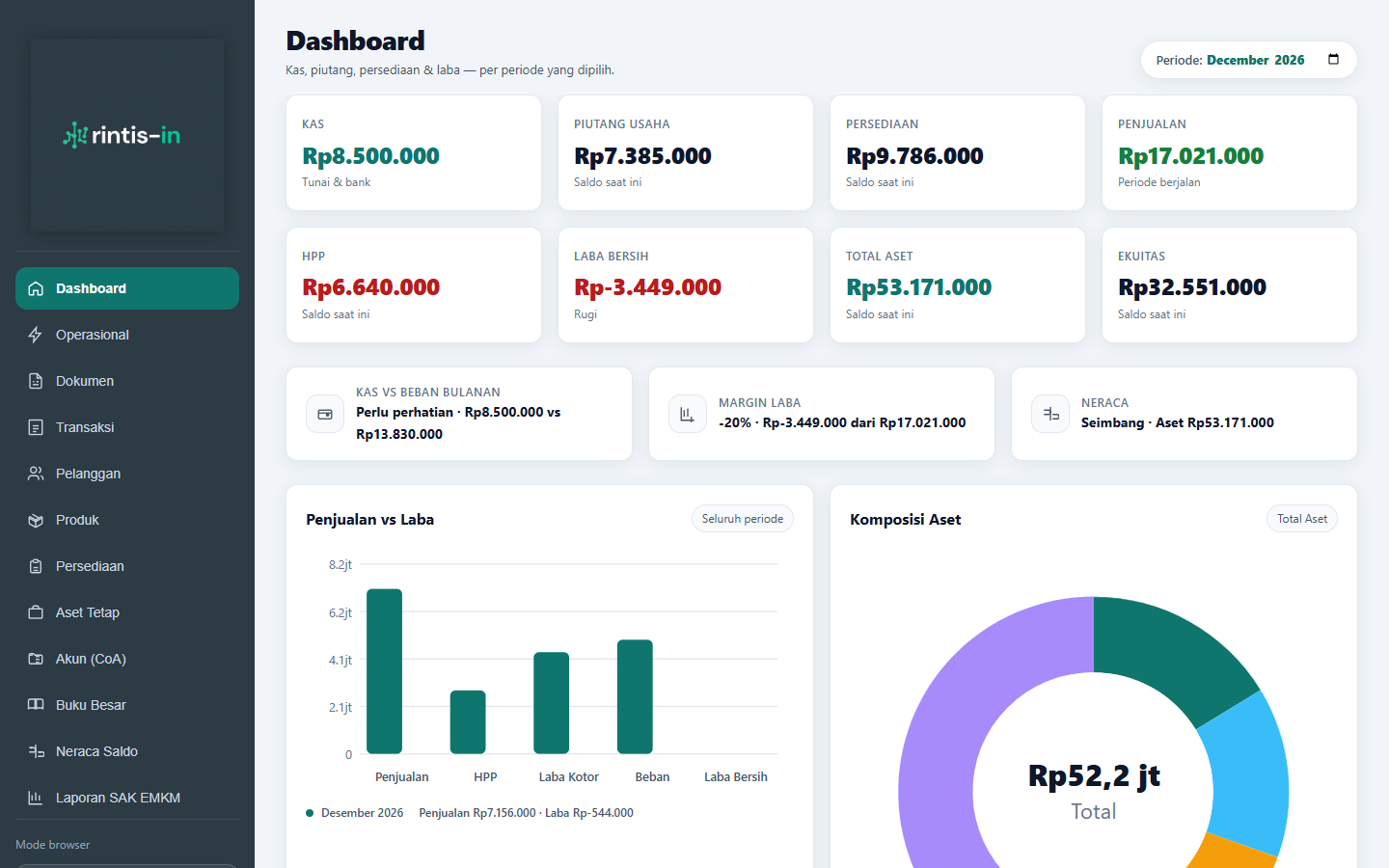1389x868 pixels.
Task: Open the Piutang Usaha card
Action: 686,152
